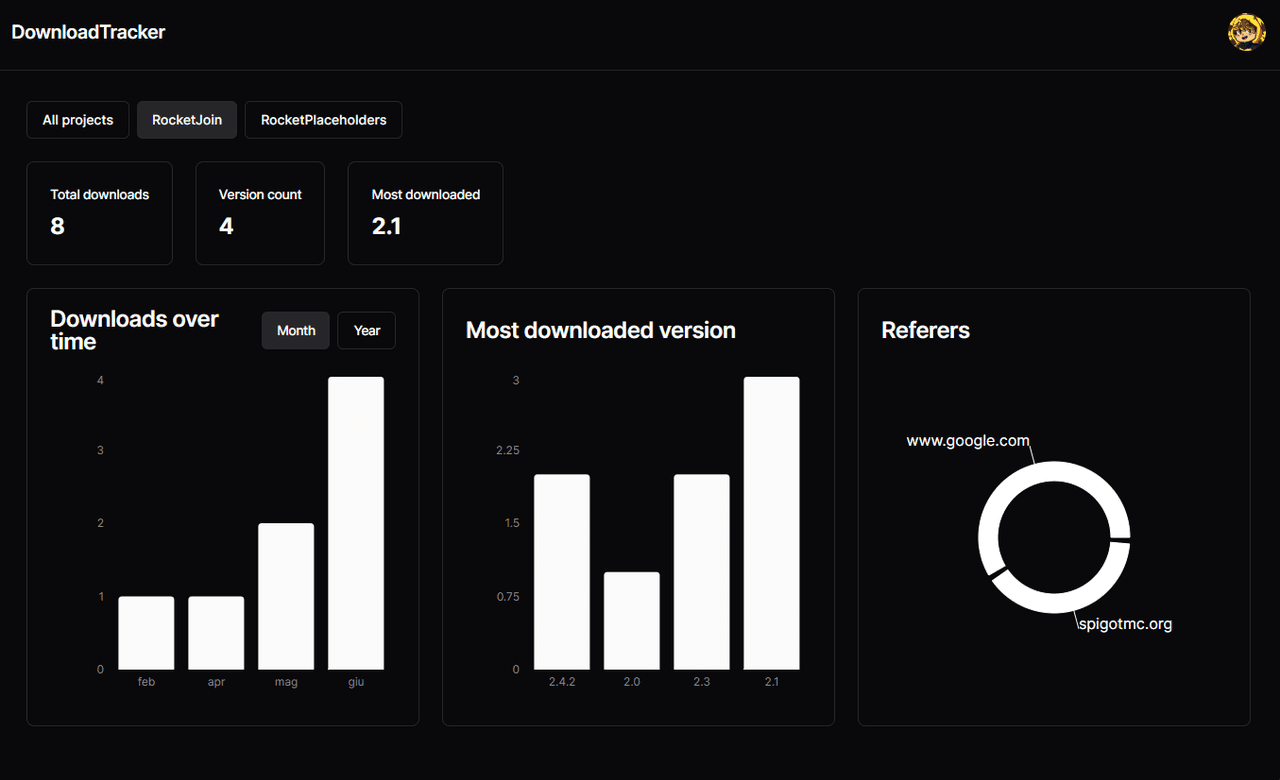Click the www.google.com donut label
1280x780 pixels.
click(x=967, y=441)
